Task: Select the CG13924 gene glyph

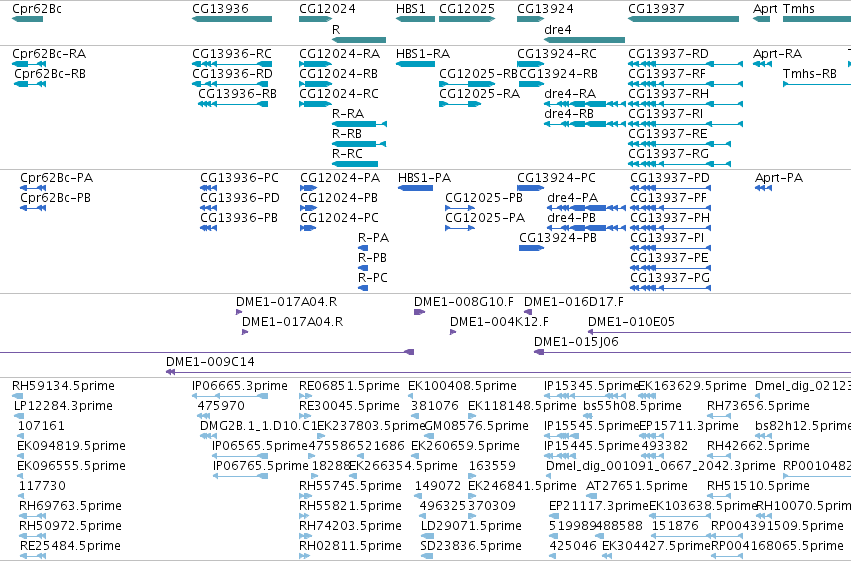Action: pyautogui.click(x=530, y=19)
